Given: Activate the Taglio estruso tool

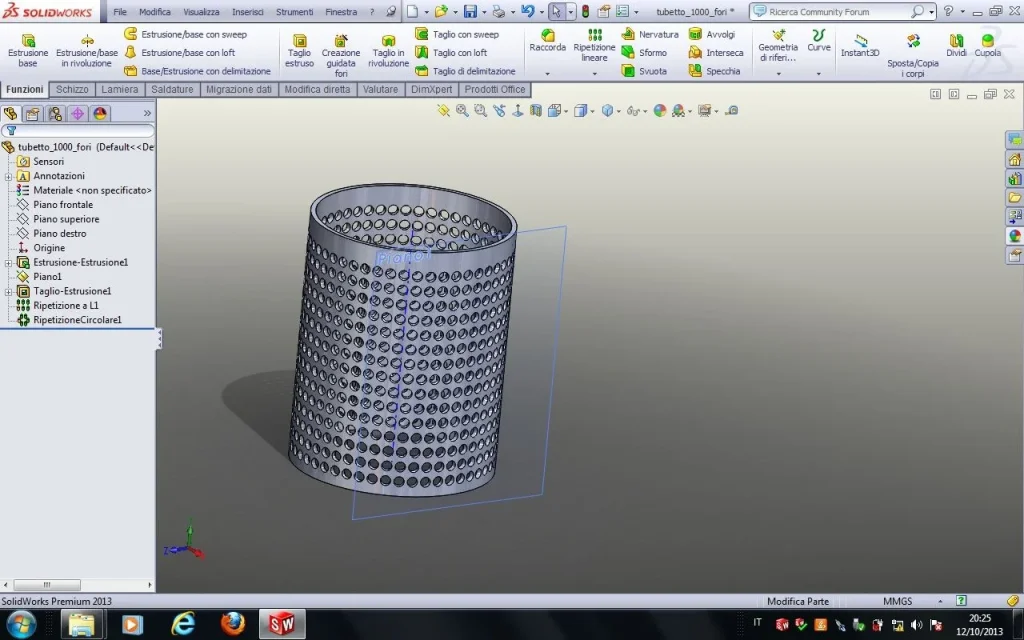Looking at the screenshot, I should pos(299,50).
